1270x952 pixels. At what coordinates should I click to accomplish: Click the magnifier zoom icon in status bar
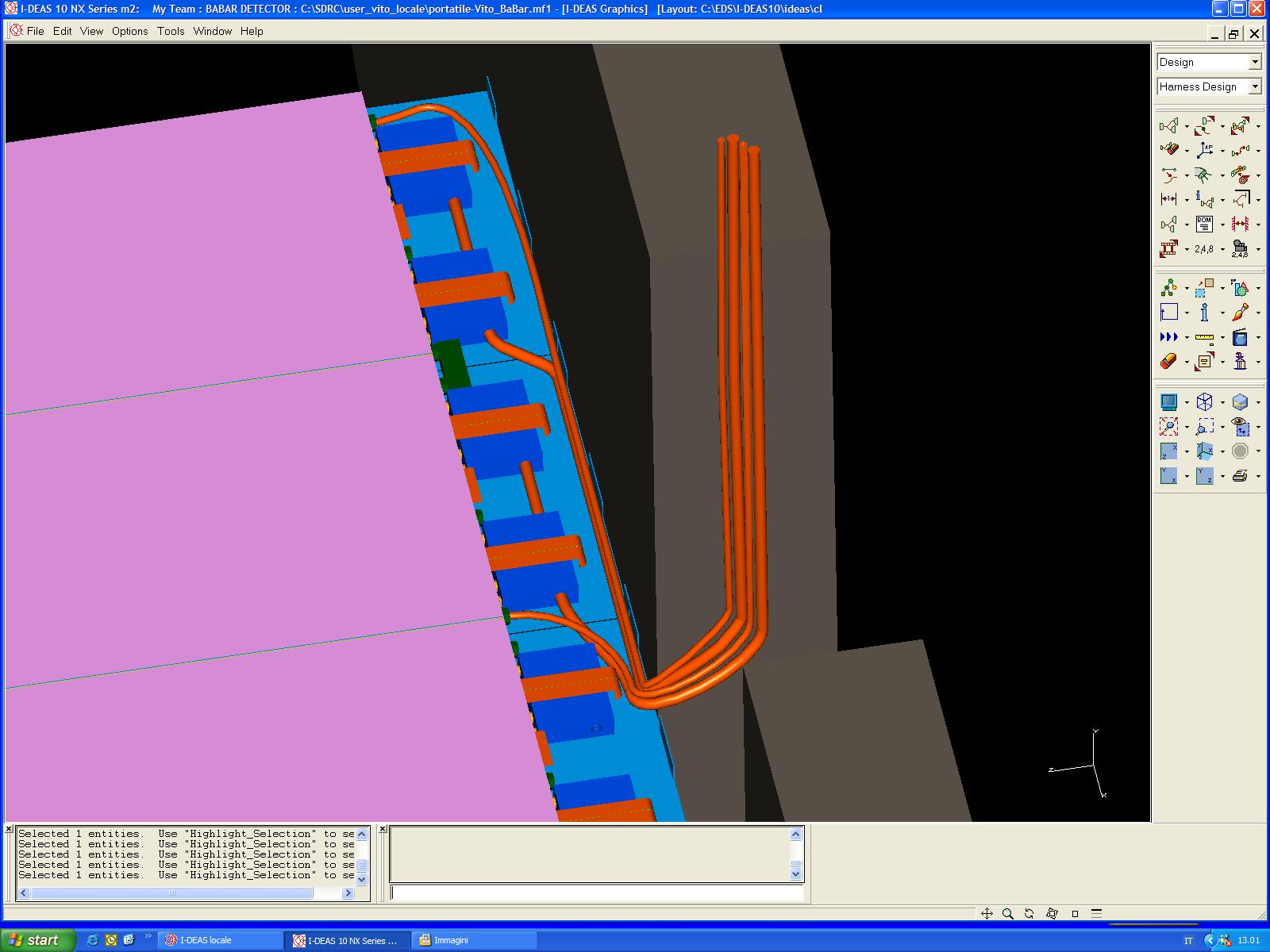pos(1008,913)
